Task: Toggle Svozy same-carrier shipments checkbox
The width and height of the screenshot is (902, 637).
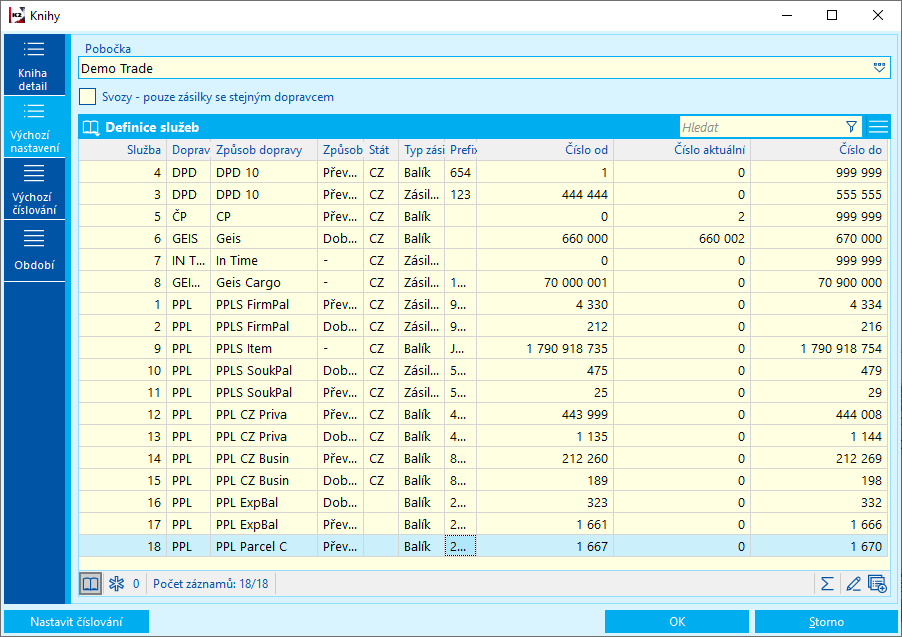Action: [88, 97]
